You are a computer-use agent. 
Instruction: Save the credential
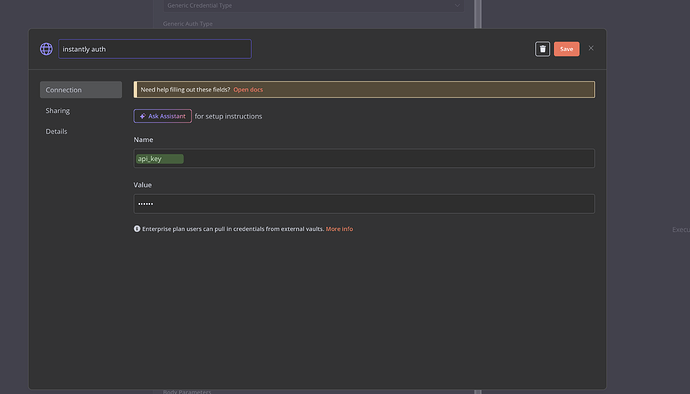click(566, 49)
